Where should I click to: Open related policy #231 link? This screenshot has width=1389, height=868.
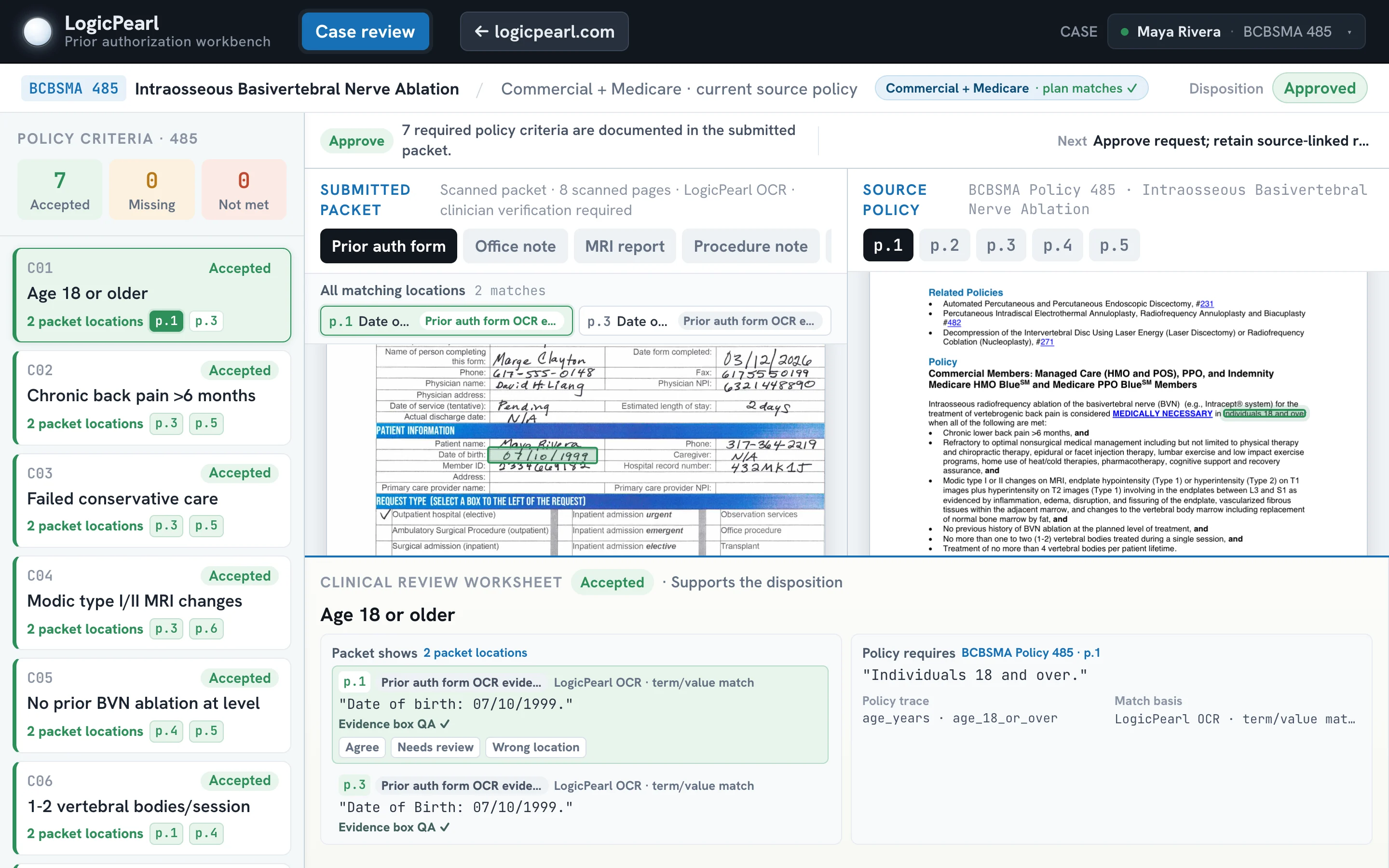point(1207,304)
